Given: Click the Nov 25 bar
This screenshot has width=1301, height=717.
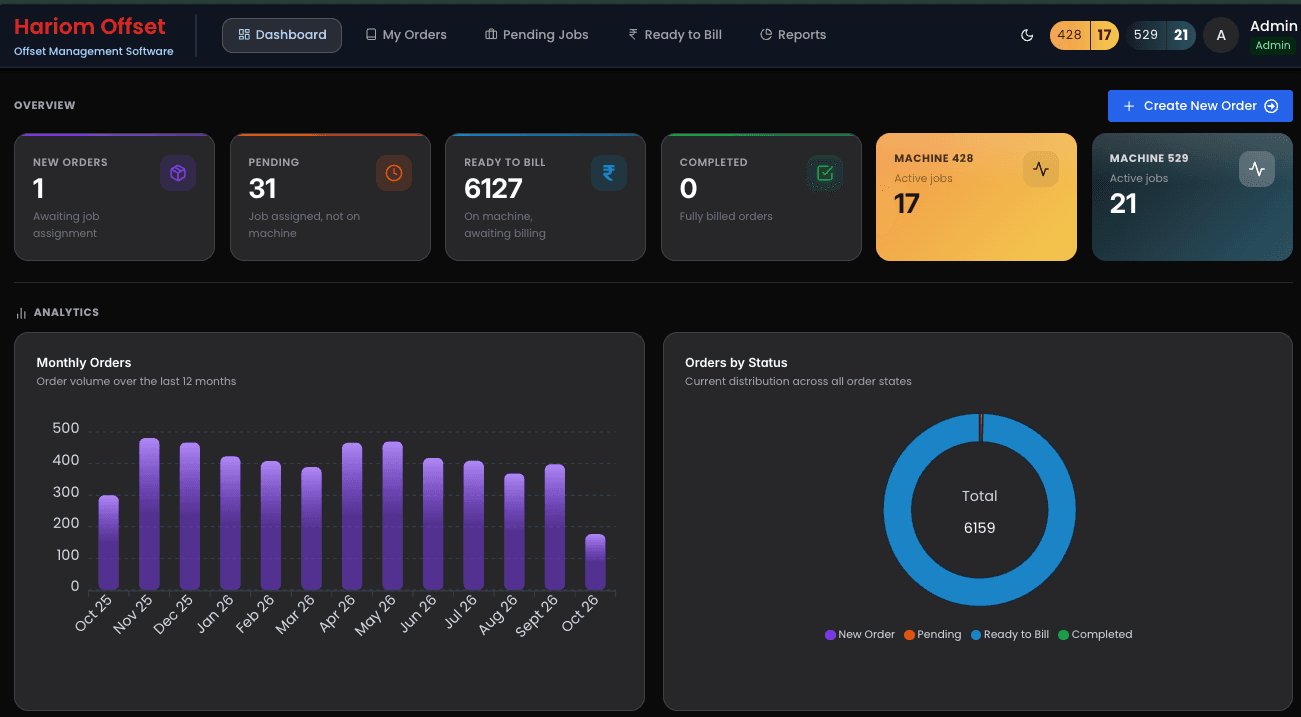Looking at the screenshot, I should coord(149,514).
